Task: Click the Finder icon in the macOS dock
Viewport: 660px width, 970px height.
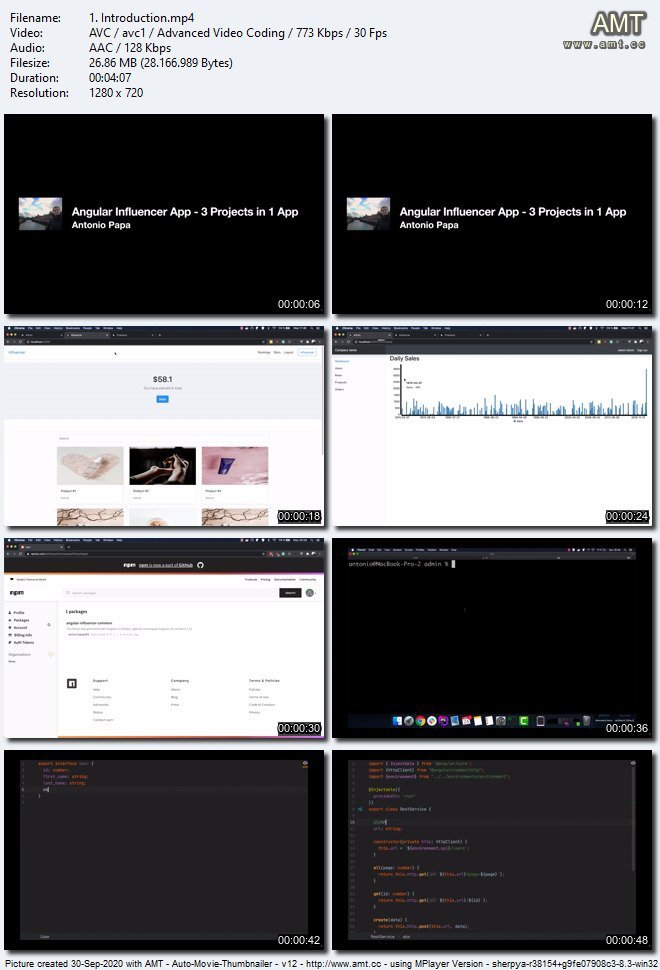Action: click(x=397, y=721)
